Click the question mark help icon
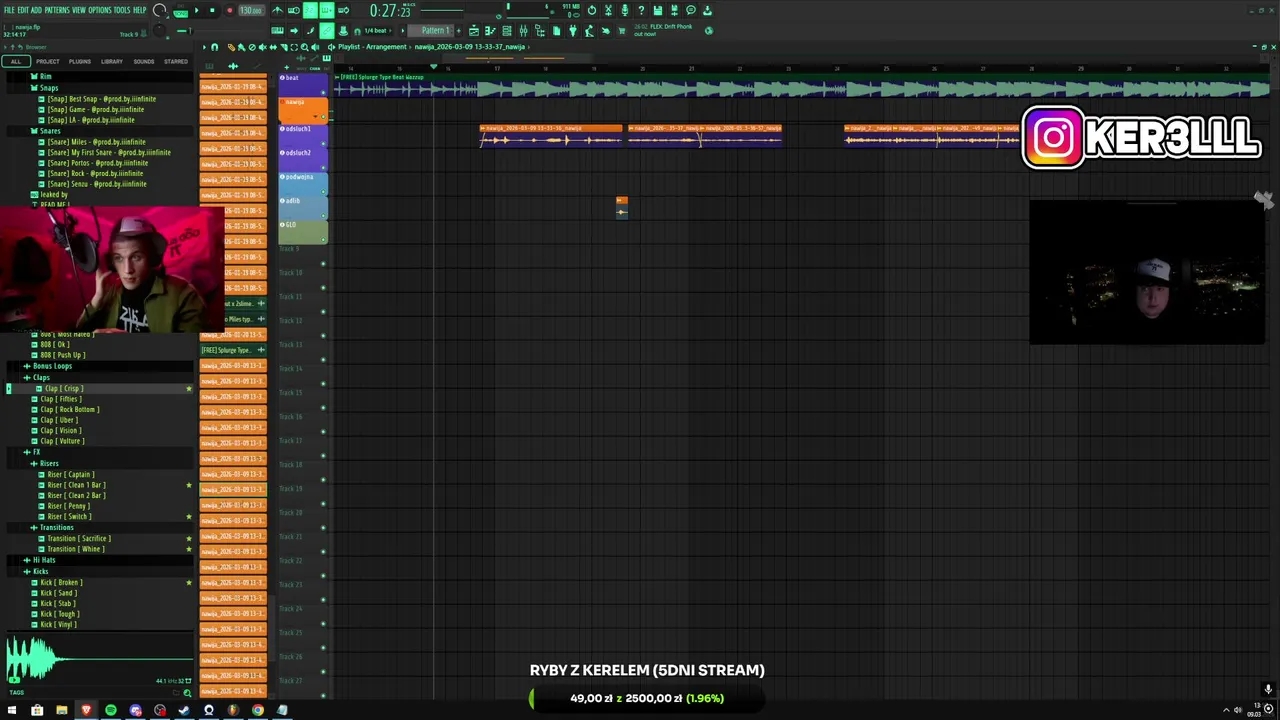Screen dimensions: 1280x720 640,10
